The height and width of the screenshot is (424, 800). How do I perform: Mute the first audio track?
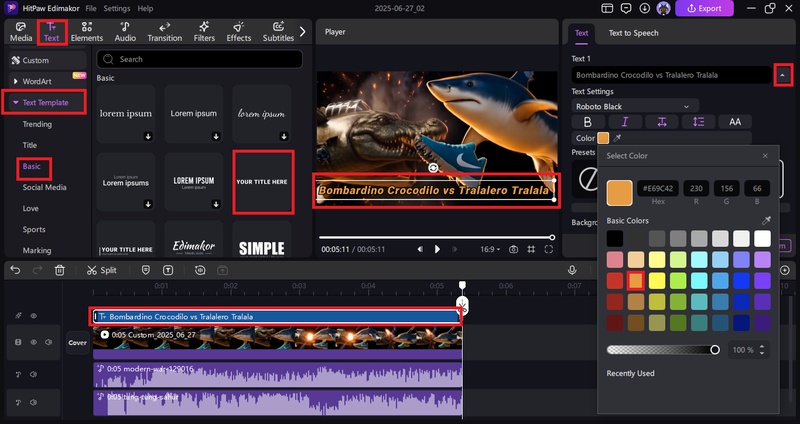click(x=32, y=375)
